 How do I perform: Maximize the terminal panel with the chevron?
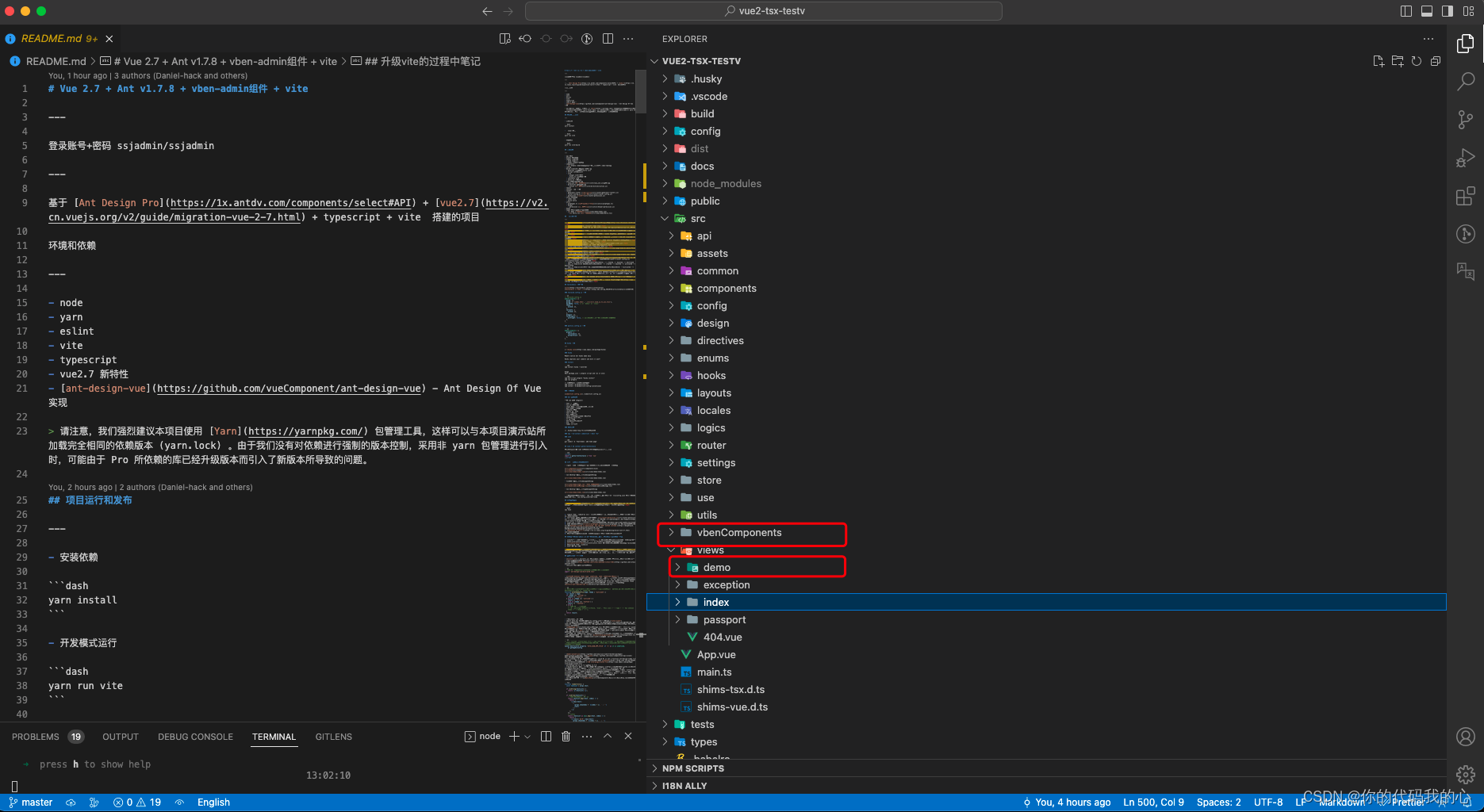coord(607,736)
